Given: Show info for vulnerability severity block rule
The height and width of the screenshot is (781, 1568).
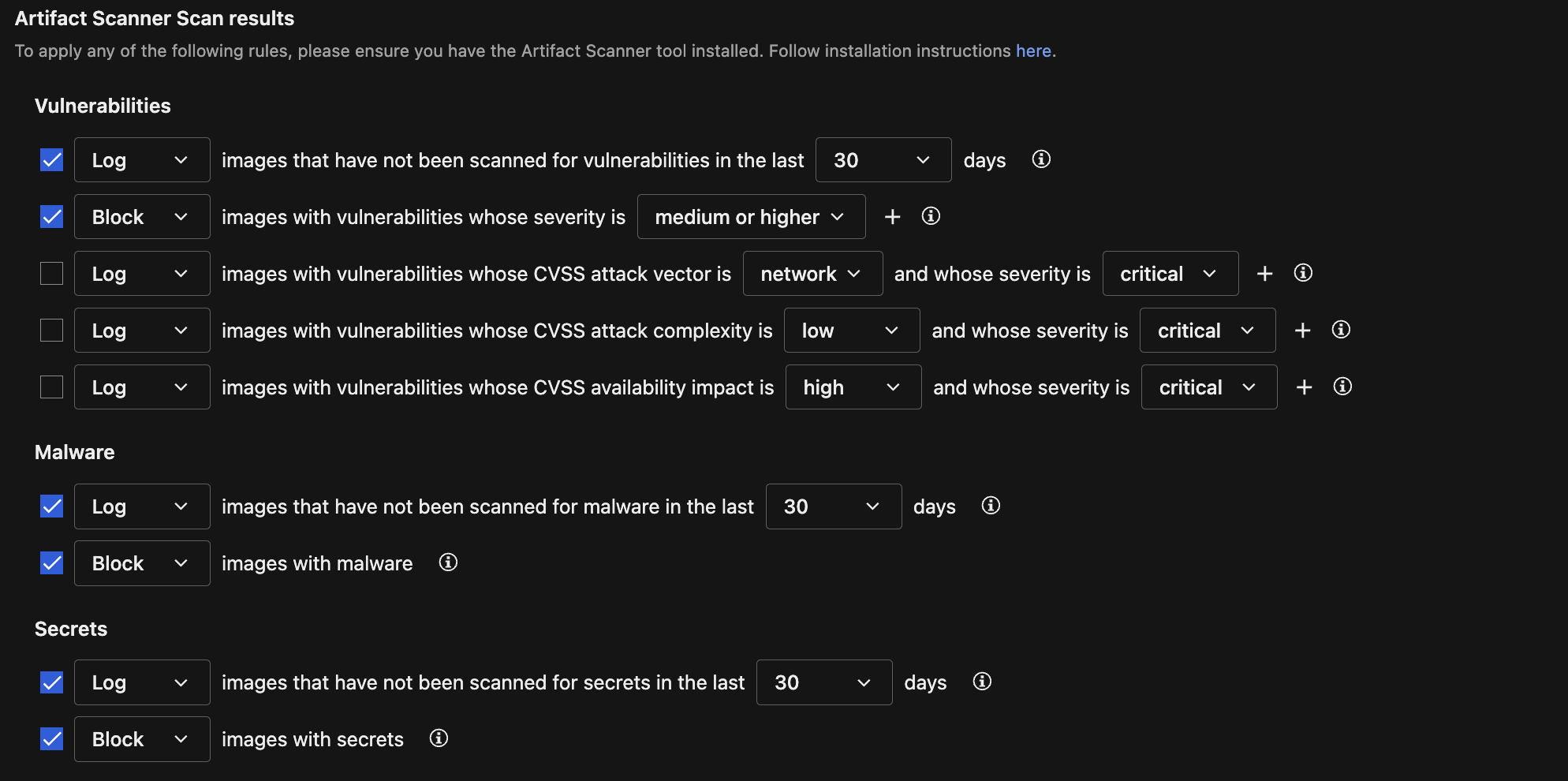Looking at the screenshot, I should pyautogui.click(x=931, y=216).
